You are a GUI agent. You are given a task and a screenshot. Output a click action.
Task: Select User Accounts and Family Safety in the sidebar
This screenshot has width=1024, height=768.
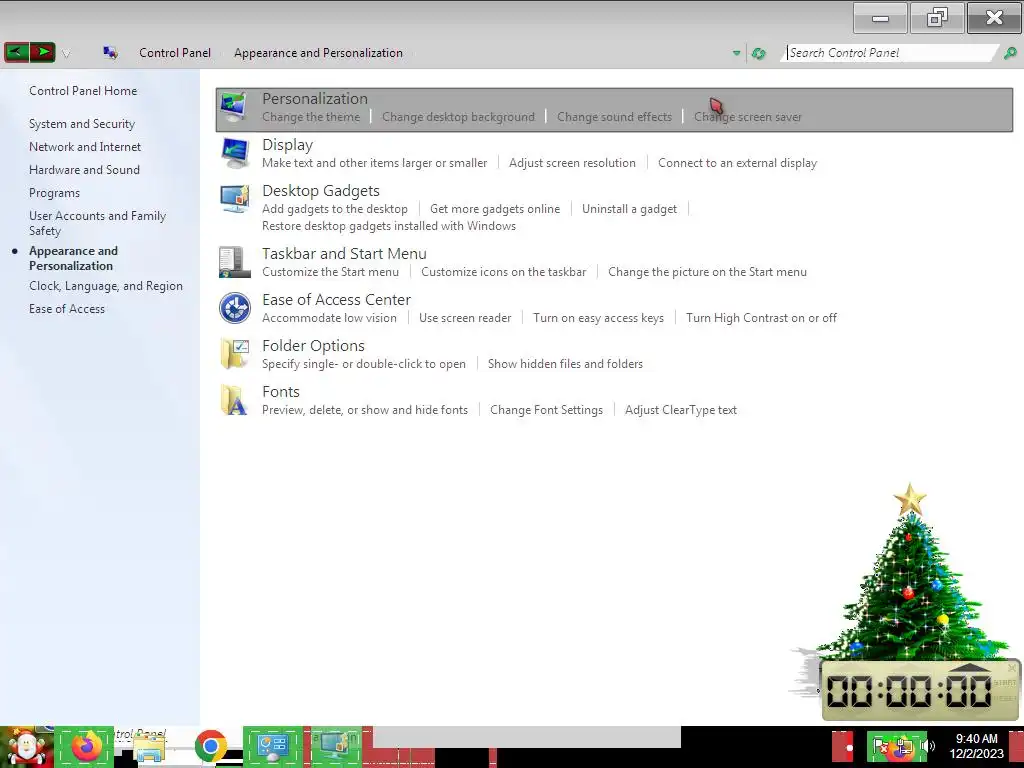[x=97, y=223]
